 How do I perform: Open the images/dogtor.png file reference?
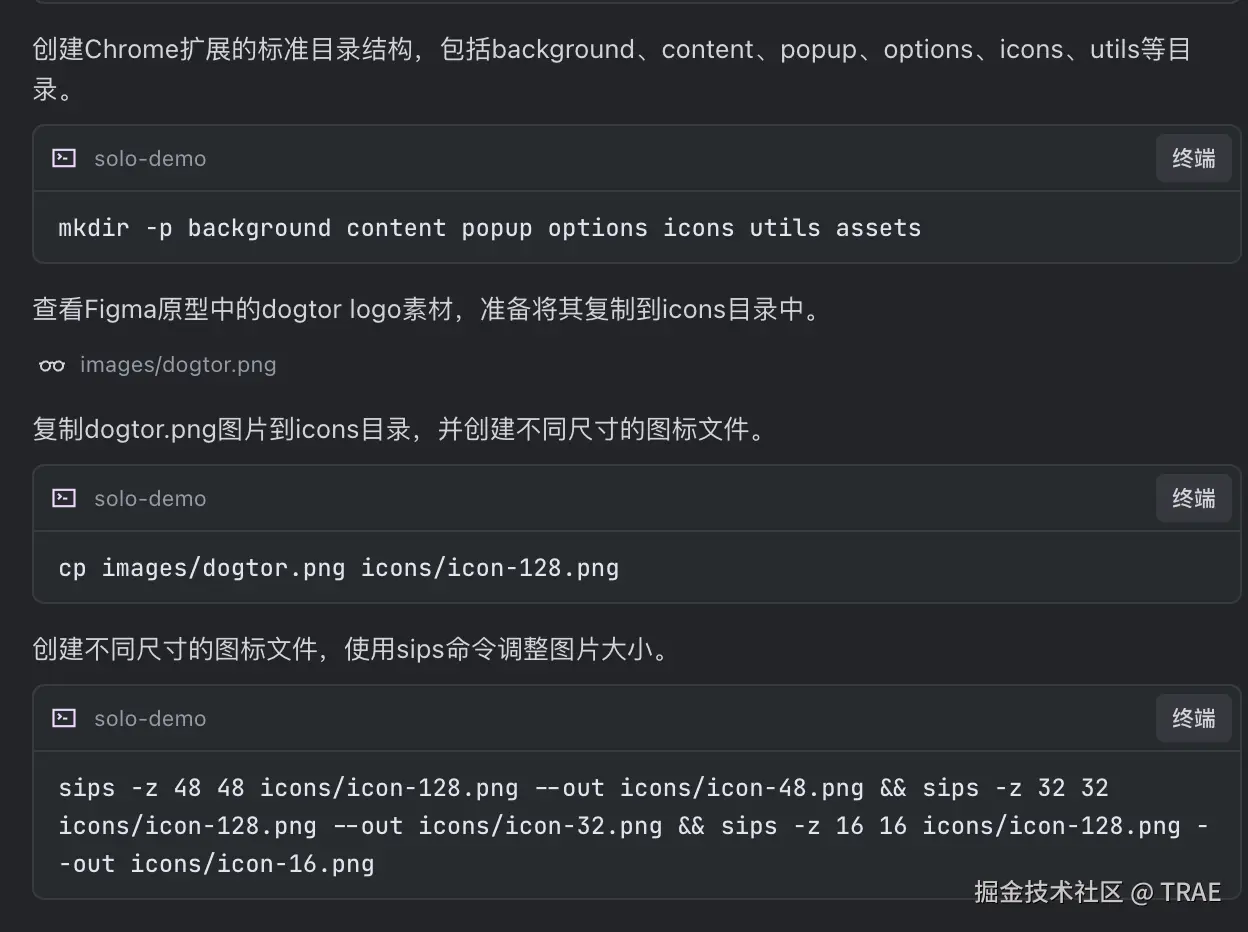(x=178, y=365)
